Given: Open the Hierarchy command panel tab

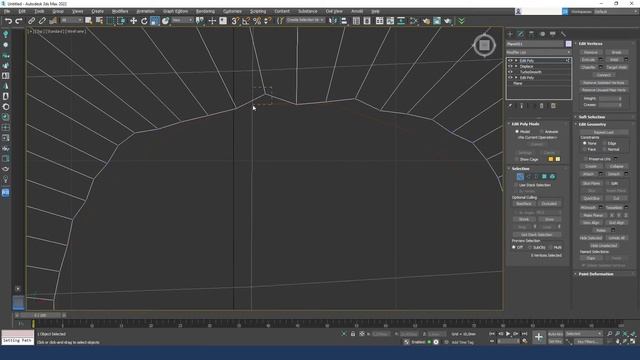Looking at the screenshot, I should [x=531, y=34].
